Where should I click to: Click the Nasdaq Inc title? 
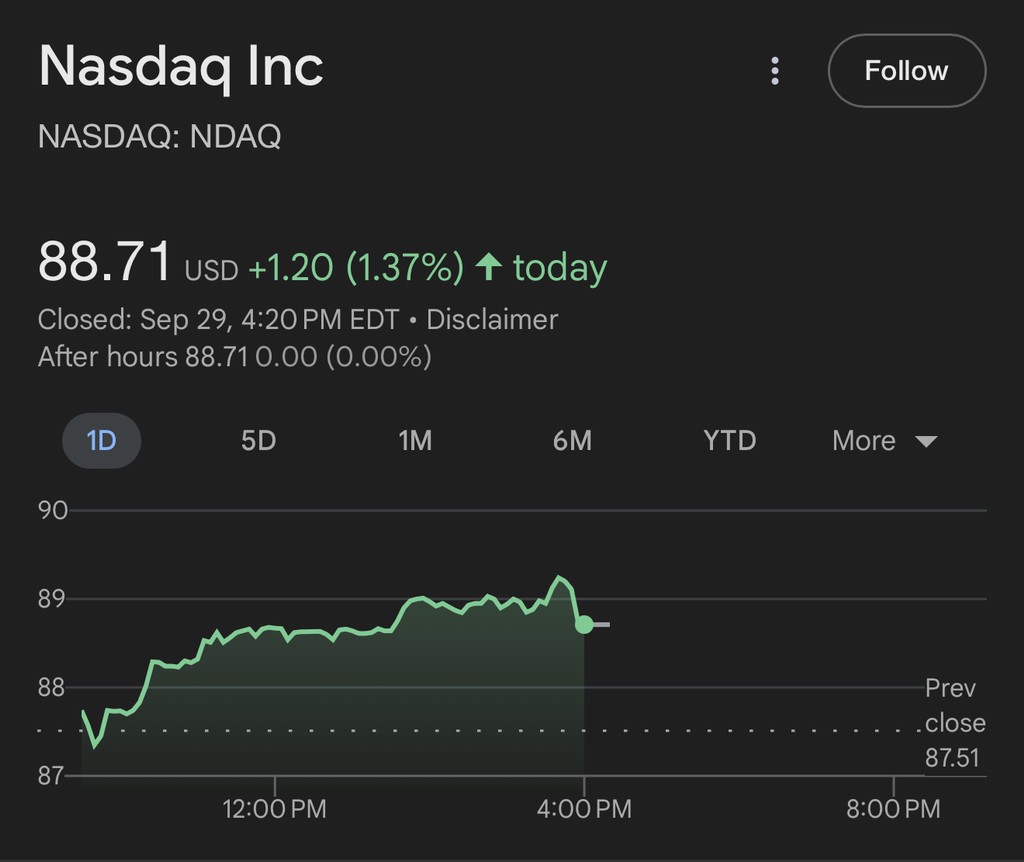tap(181, 67)
